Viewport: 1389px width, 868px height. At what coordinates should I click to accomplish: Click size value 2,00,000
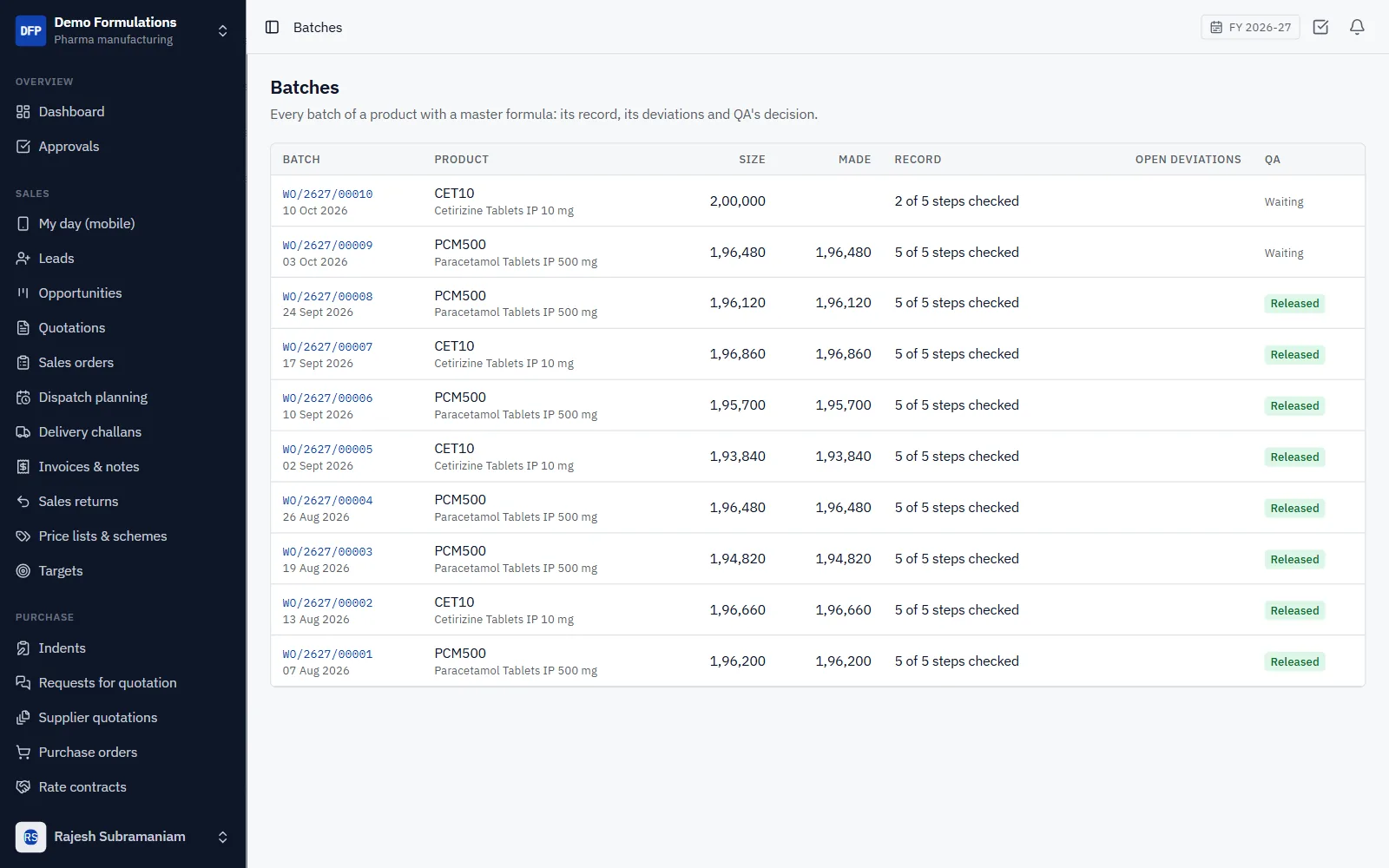tap(738, 201)
